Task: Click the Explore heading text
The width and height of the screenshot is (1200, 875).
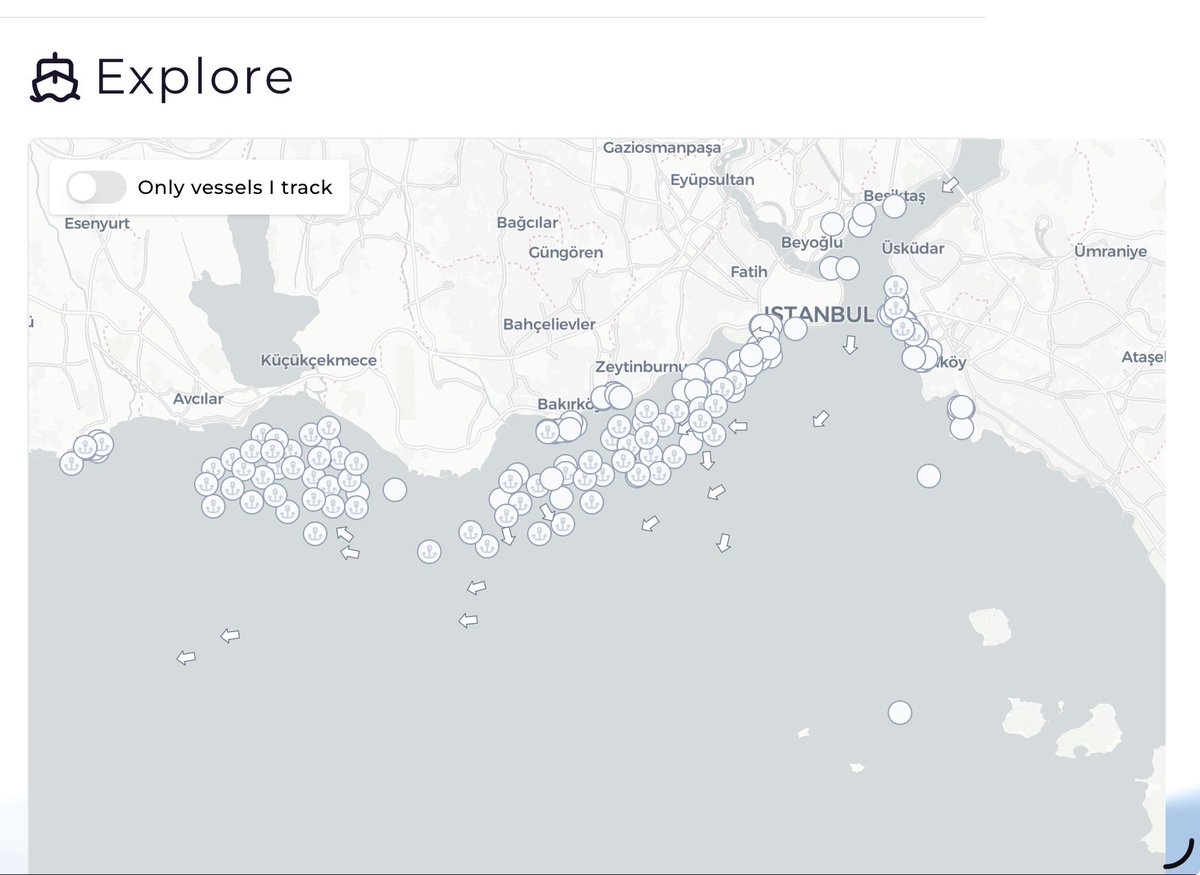Action: tap(195, 78)
